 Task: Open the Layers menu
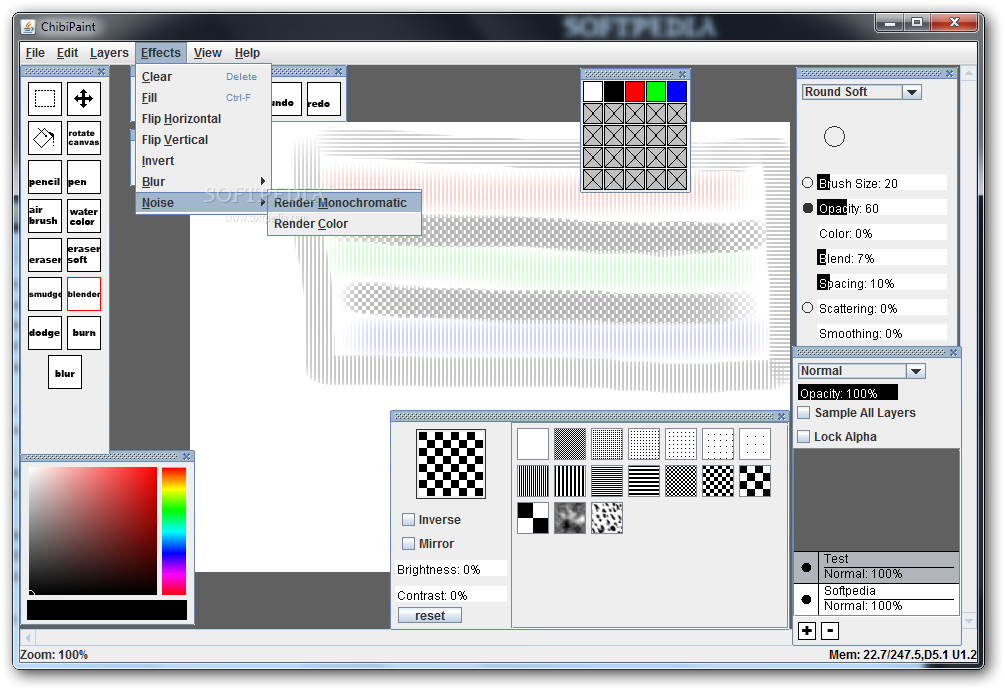(x=109, y=53)
